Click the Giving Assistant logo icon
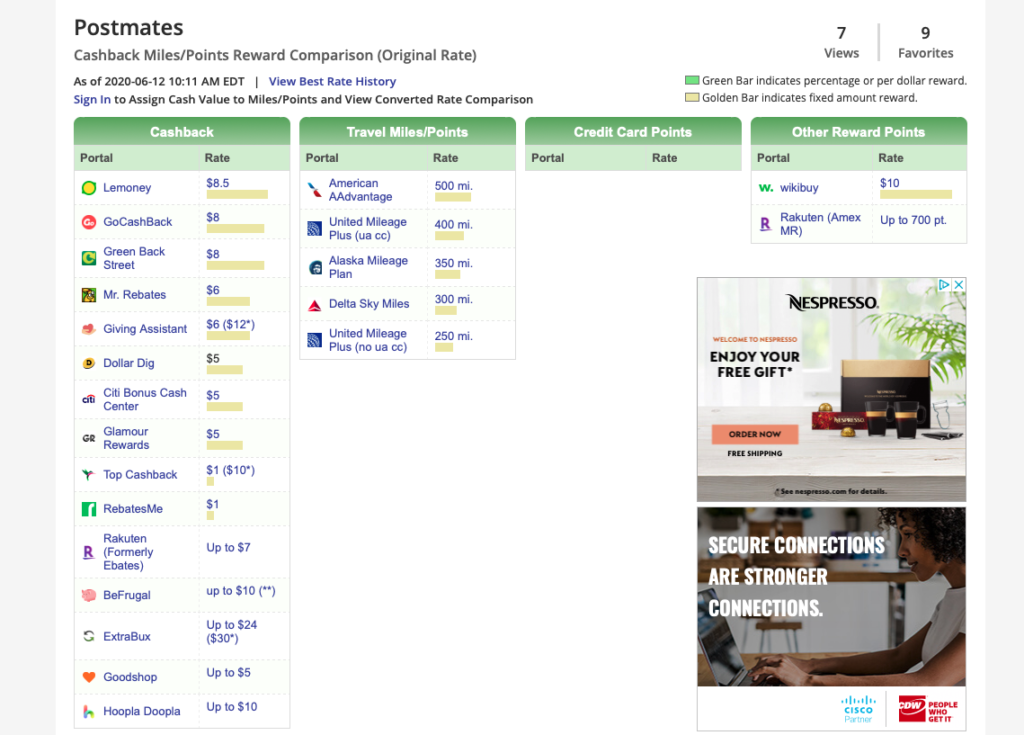Screen dimensions: 1024x735 89,329
